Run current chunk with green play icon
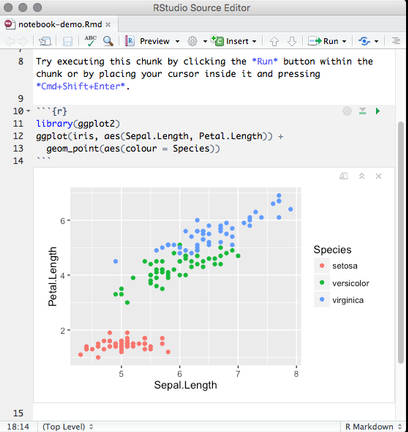This screenshot has height=432, width=408. [378, 111]
